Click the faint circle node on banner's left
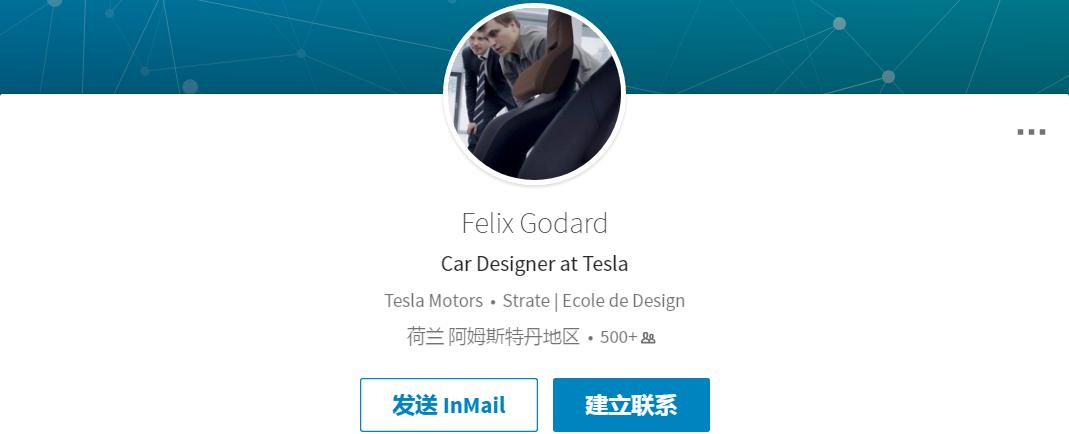This screenshot has height=434, width=1069. [x=190, y=86]
